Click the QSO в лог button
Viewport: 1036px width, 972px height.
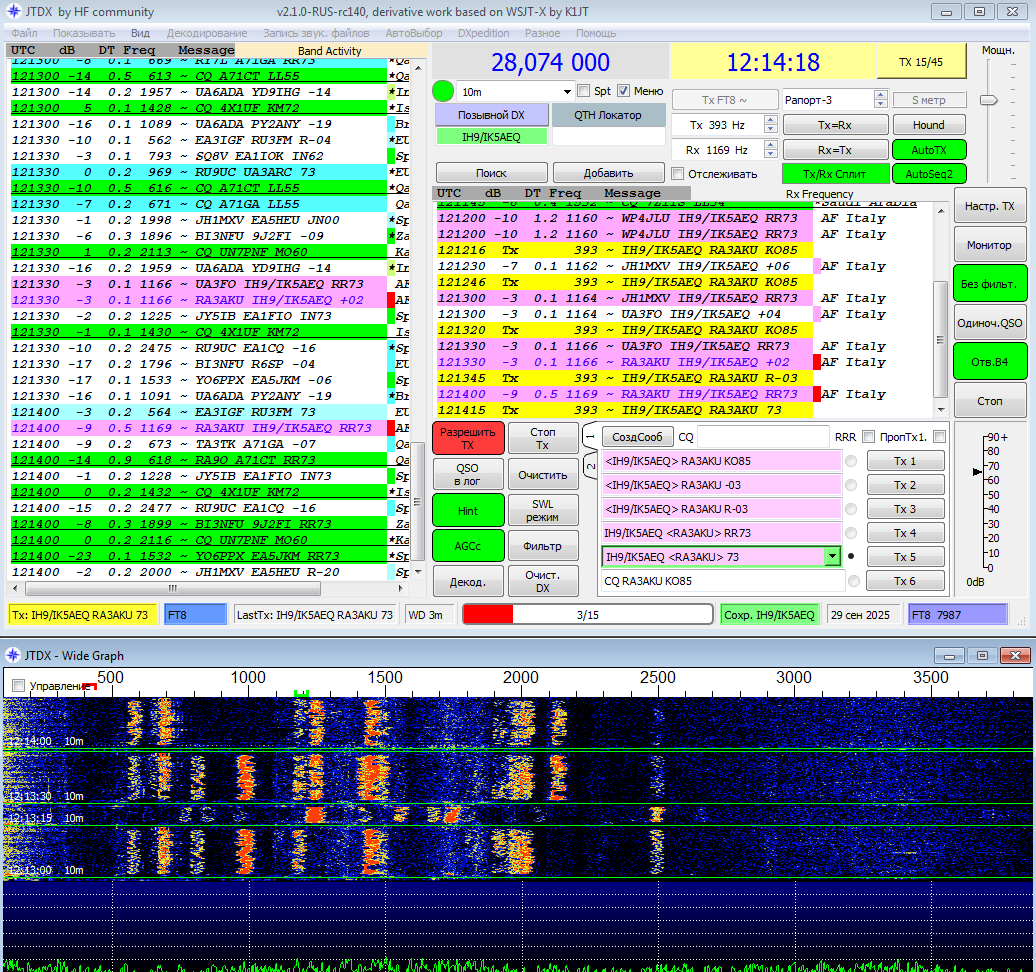[x=468, y=474]
